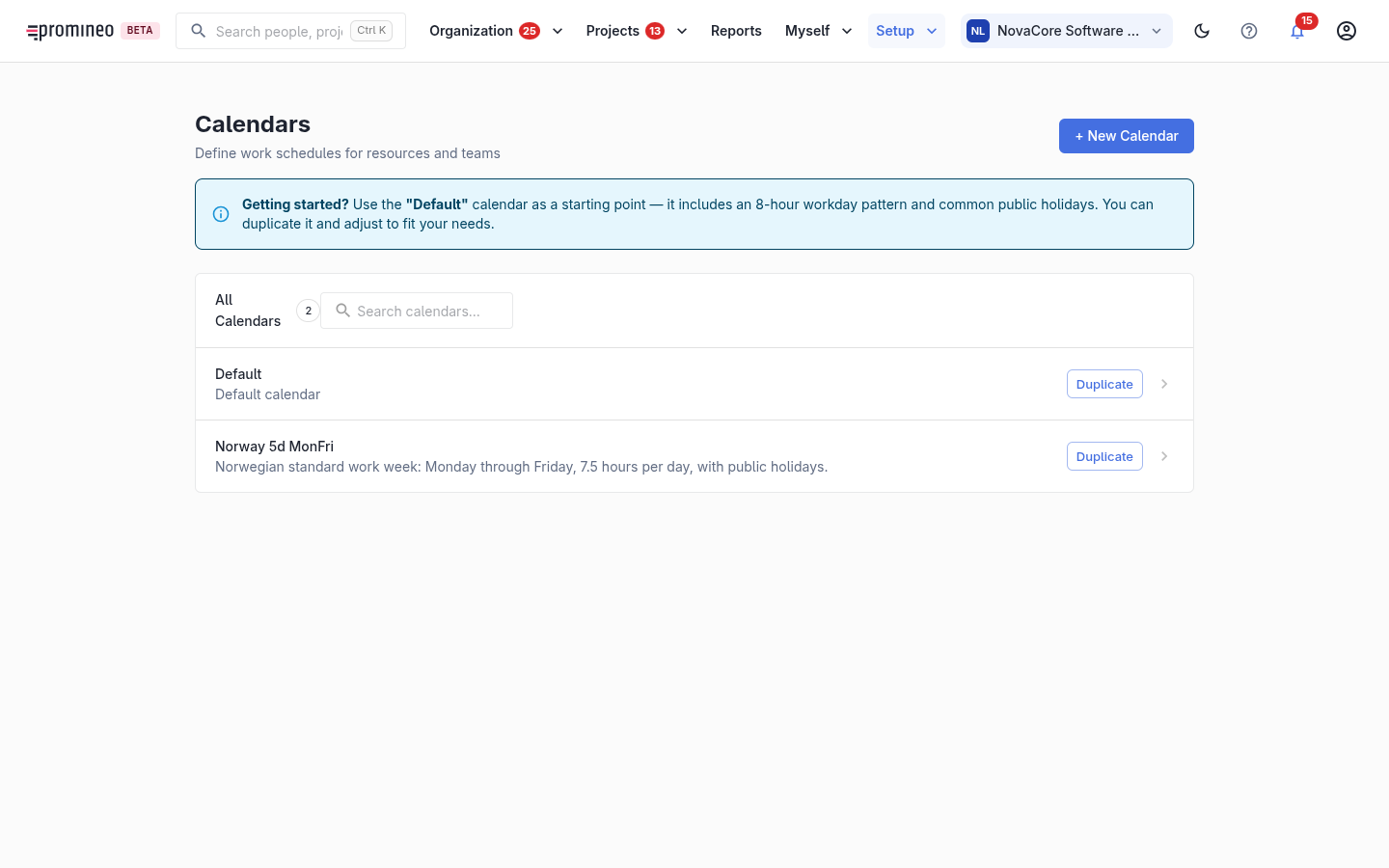Click the Default calendar description text
The width and height of the screenshot is (1389, 868).
click(267, 394)
